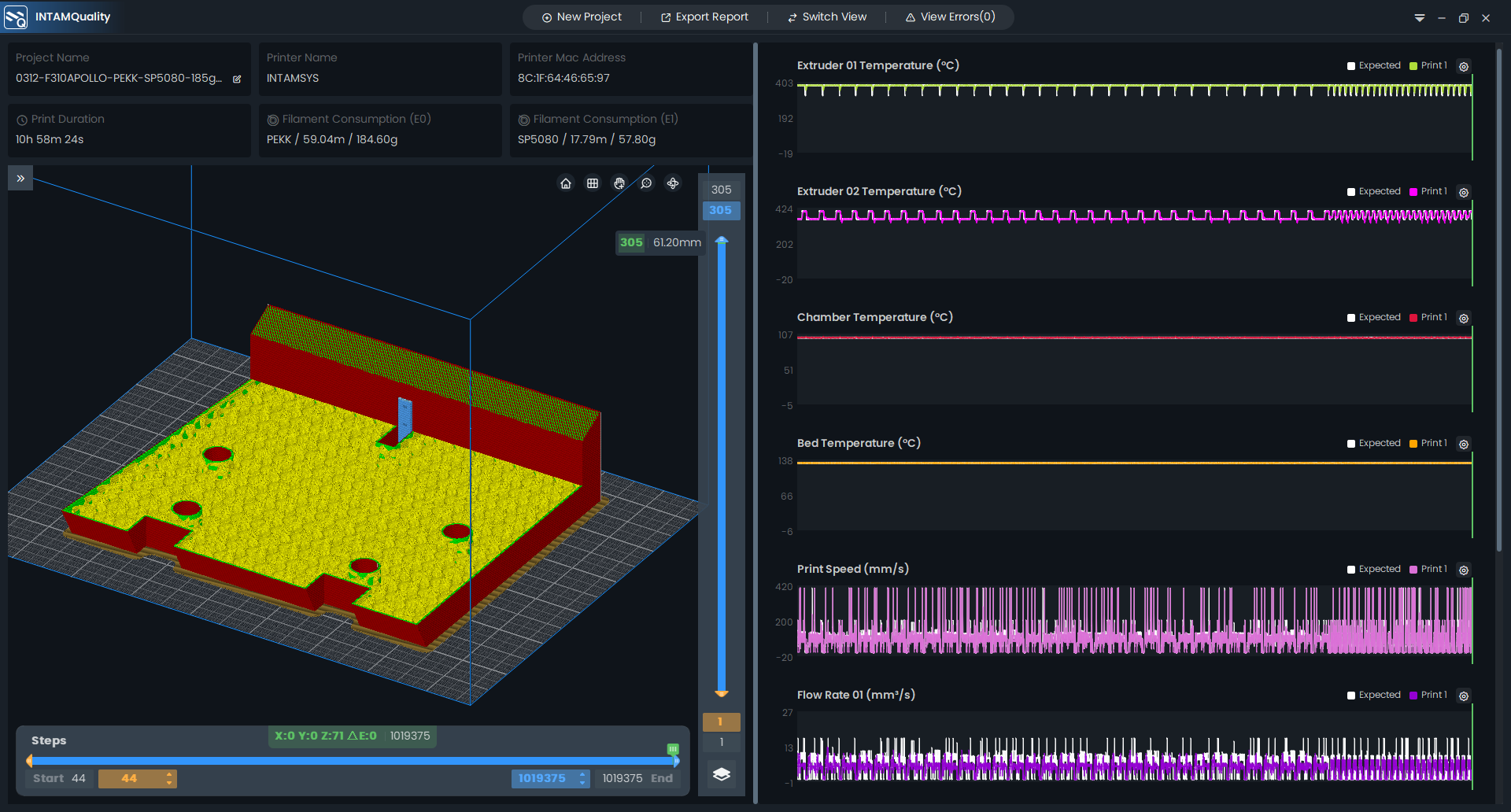Click Export Report in top menu
The image size is (1511, 812).
[704, 17]
